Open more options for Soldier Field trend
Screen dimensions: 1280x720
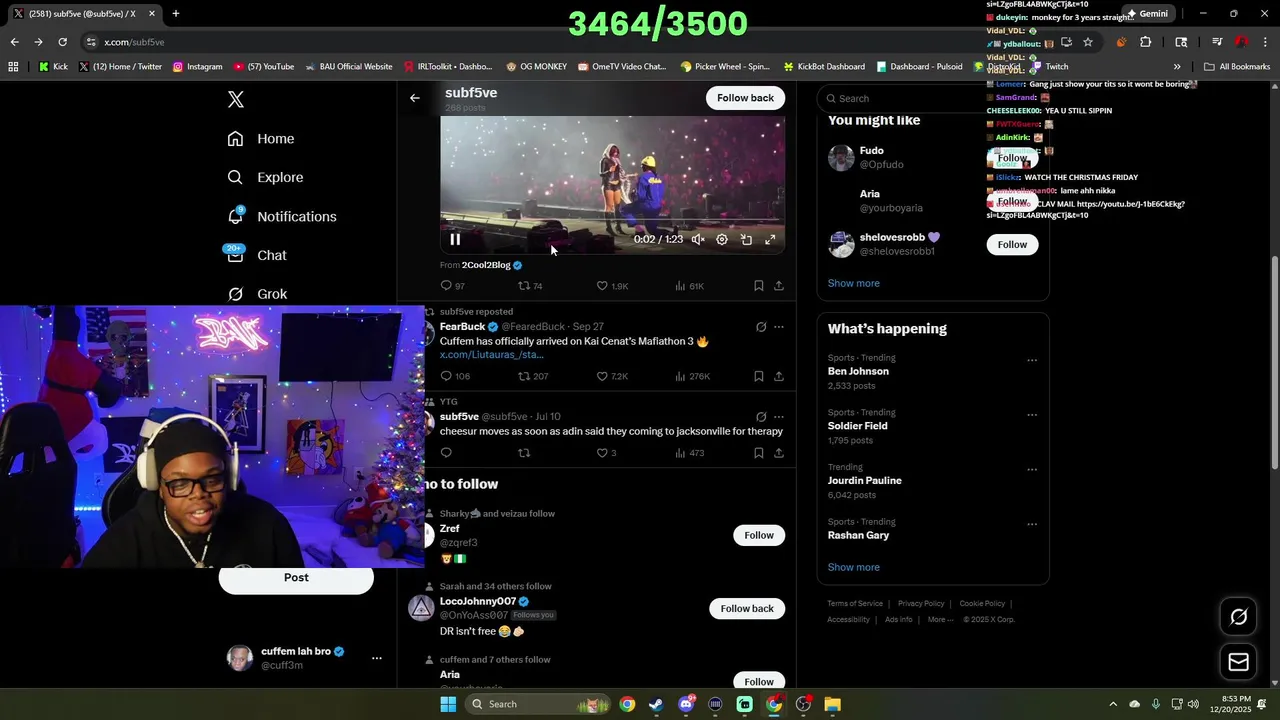tap(1032, 415)
